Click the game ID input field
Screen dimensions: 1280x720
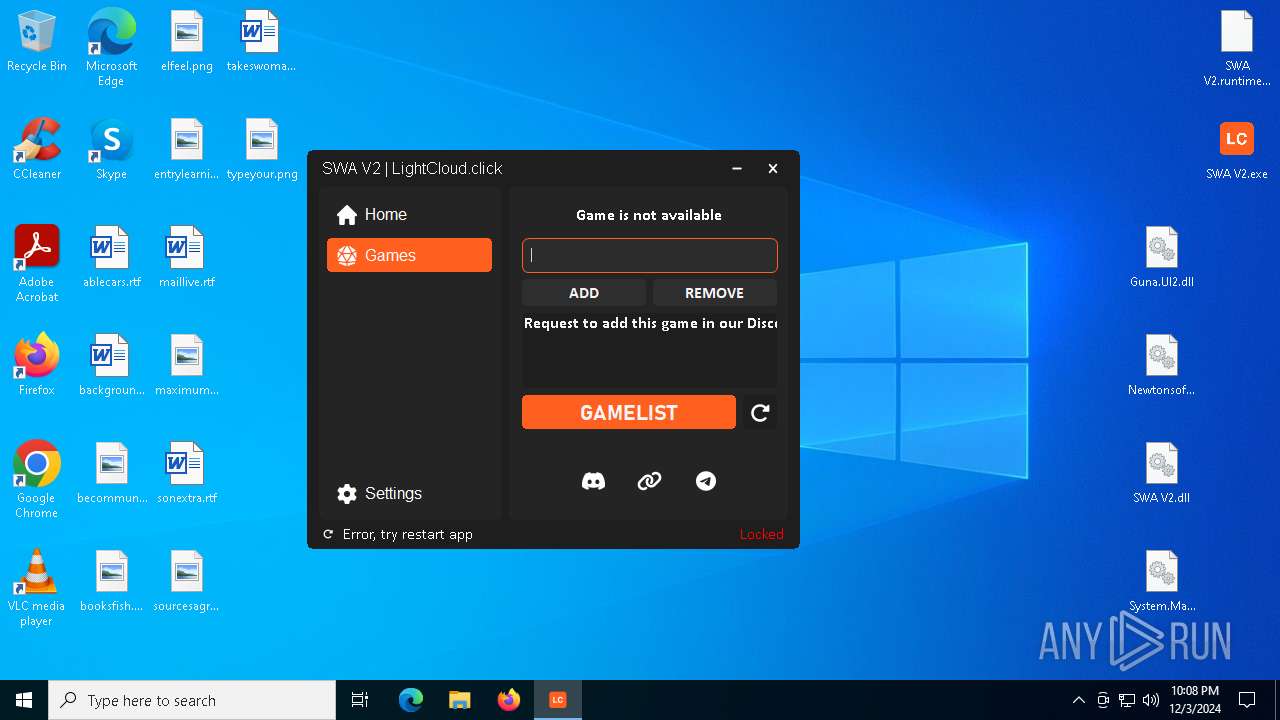[x=649, y=255]
